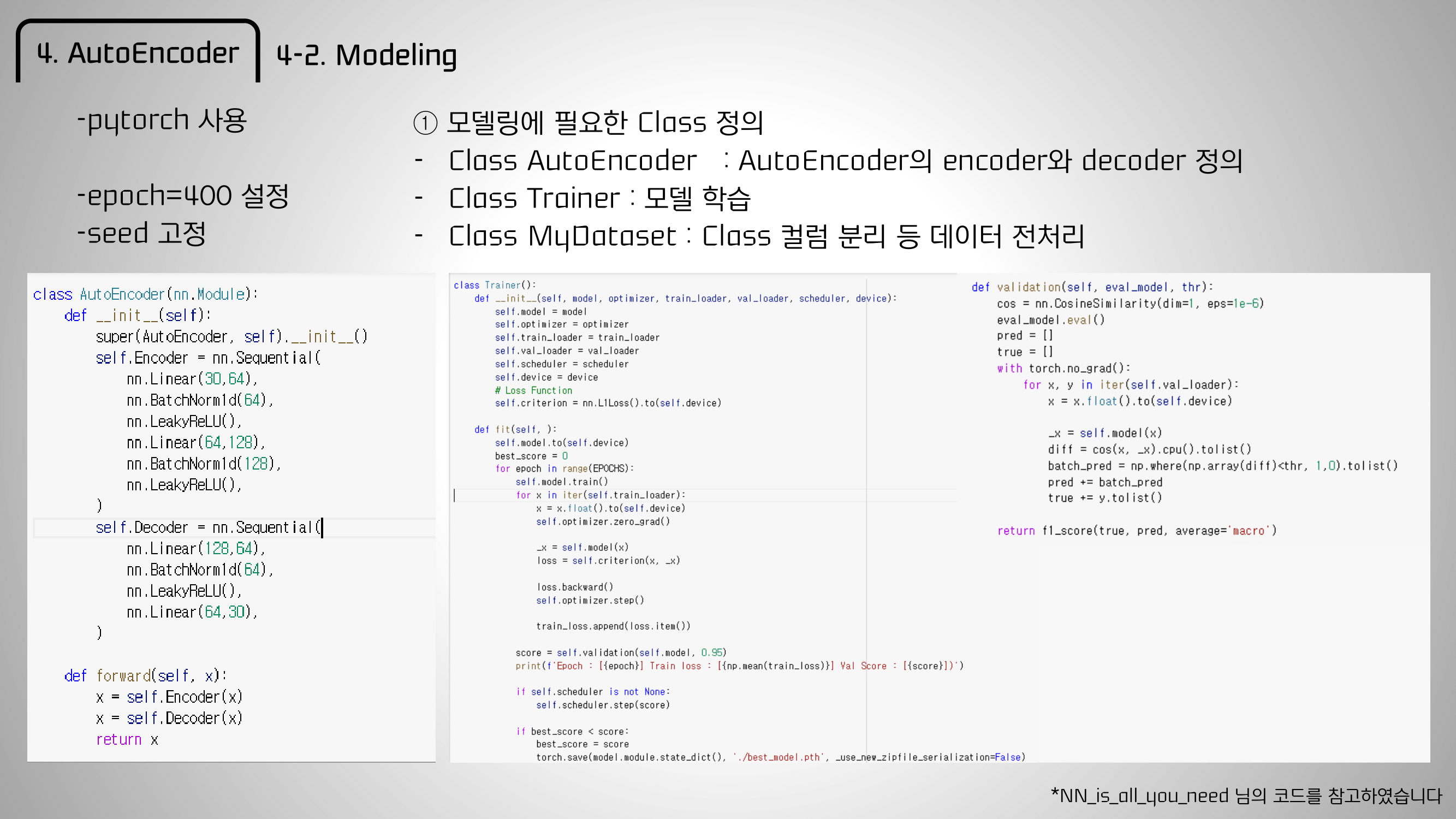
Task: Click the 'def validation(self, eval_model, thr):' line
Action: (x=1092, y=287)
